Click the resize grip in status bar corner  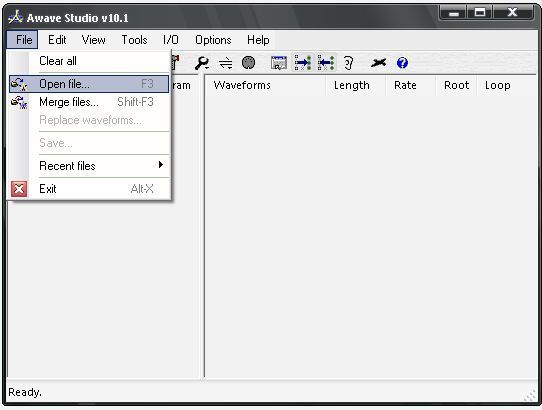point(530,395)
